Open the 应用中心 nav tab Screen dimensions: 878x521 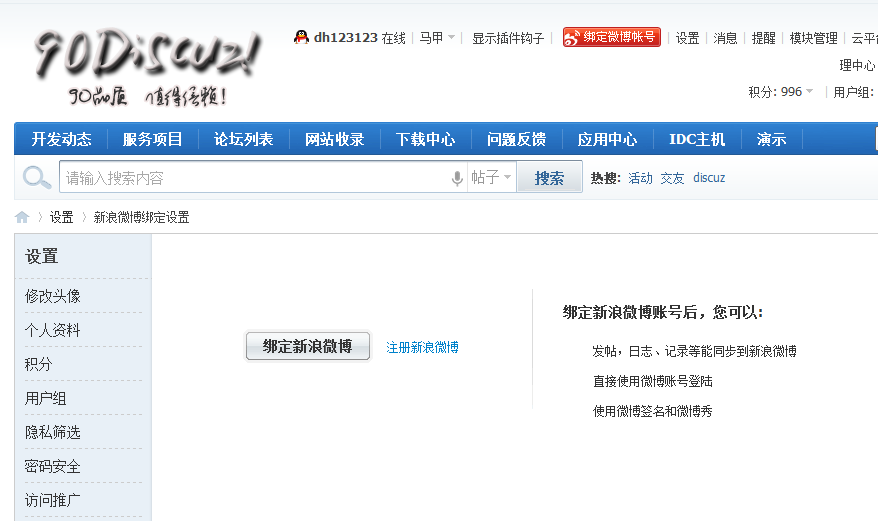pyautogui.click(x=608, y=139)
